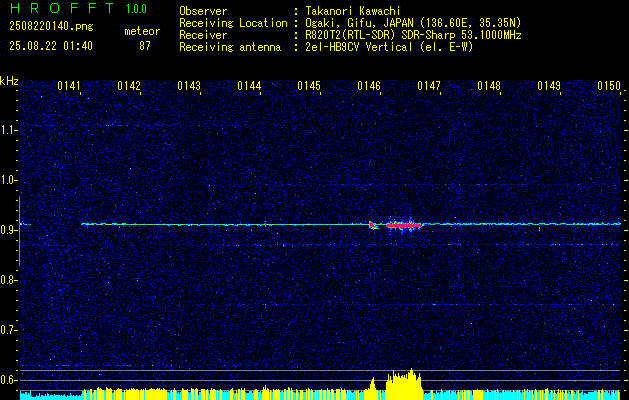Viewport: 629px width, 400px height.
Task: Click time marker 0148
Action: (489, 86)
